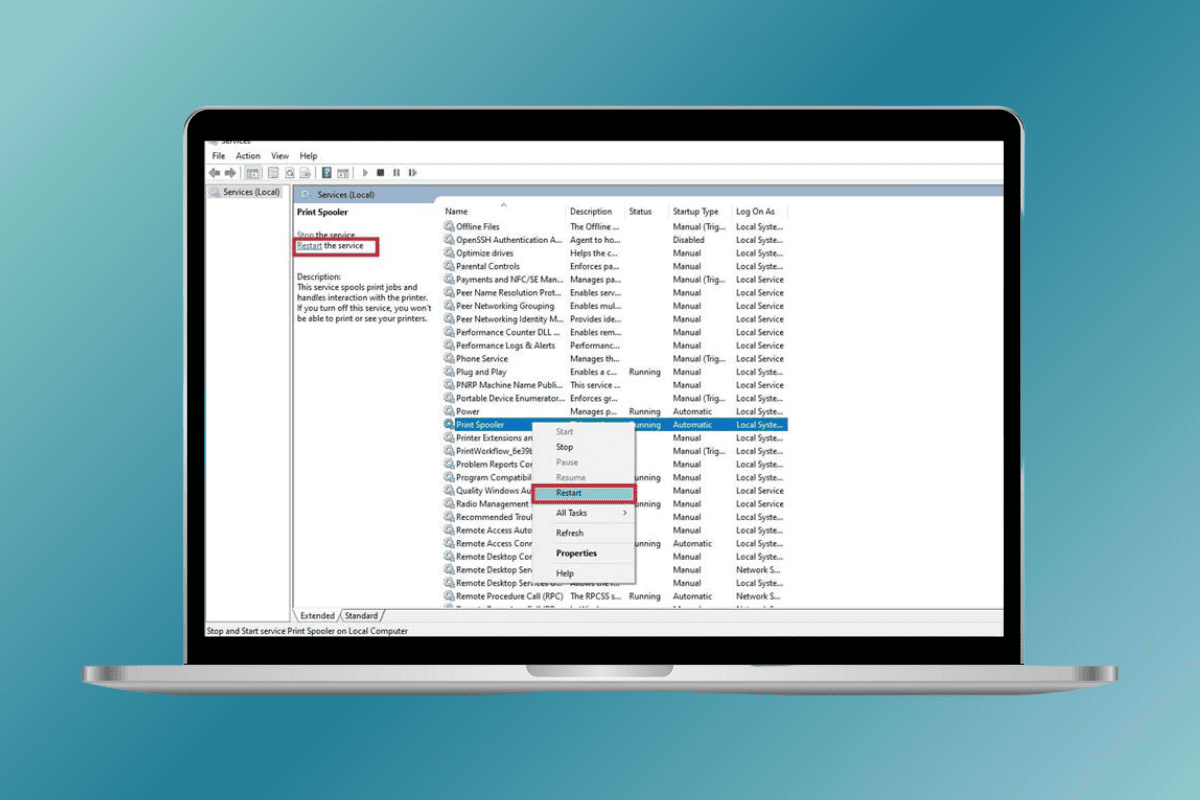1200x800 pixels.
Task: Click the gear icon beside Parental Controls
Action: [x=449, y=266]
